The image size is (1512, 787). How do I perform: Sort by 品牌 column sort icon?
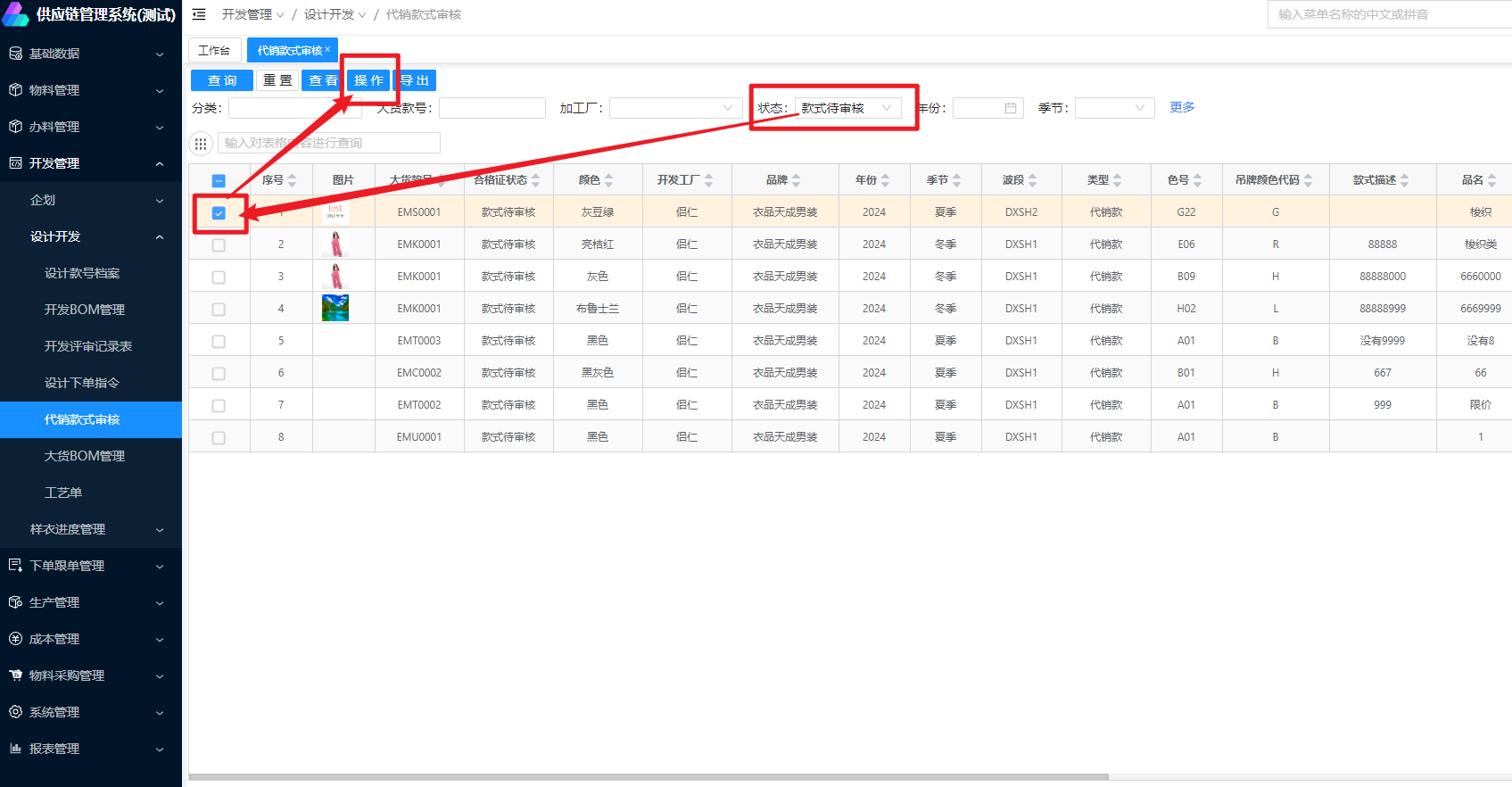(796, 180)
